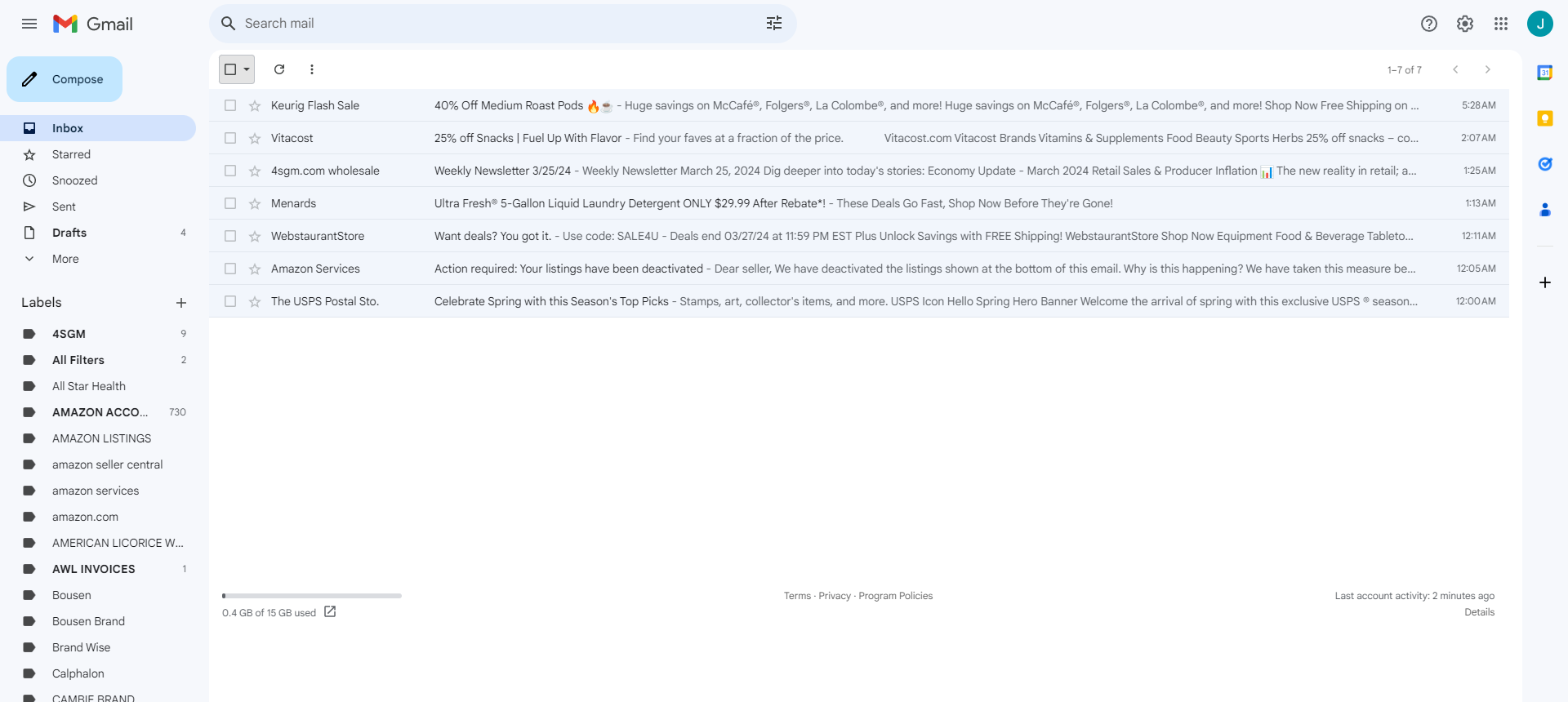Image resolution: width=1568 pixels, height=702 pixels.
Task: Open the Google apps grid
Action: (x=1501, y=24)
